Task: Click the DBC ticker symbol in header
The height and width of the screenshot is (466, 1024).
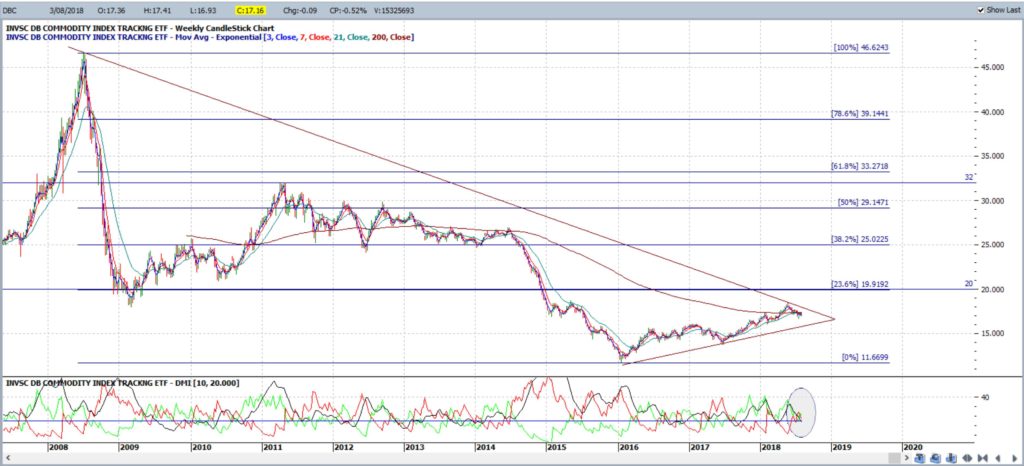Action: 12,11
